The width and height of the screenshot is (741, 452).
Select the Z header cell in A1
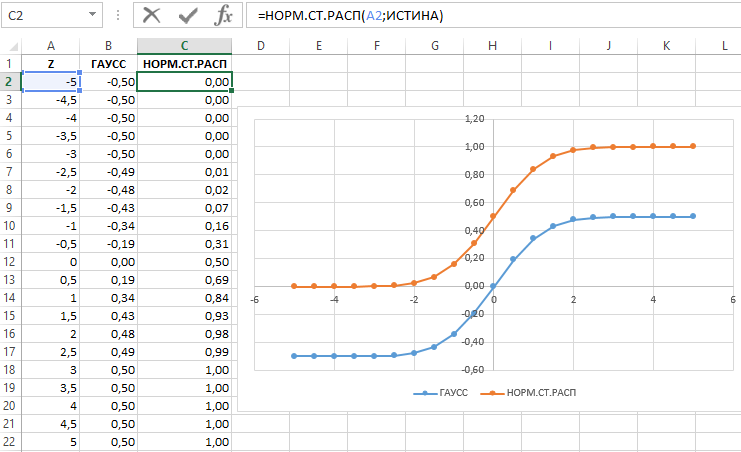point(51,64)
